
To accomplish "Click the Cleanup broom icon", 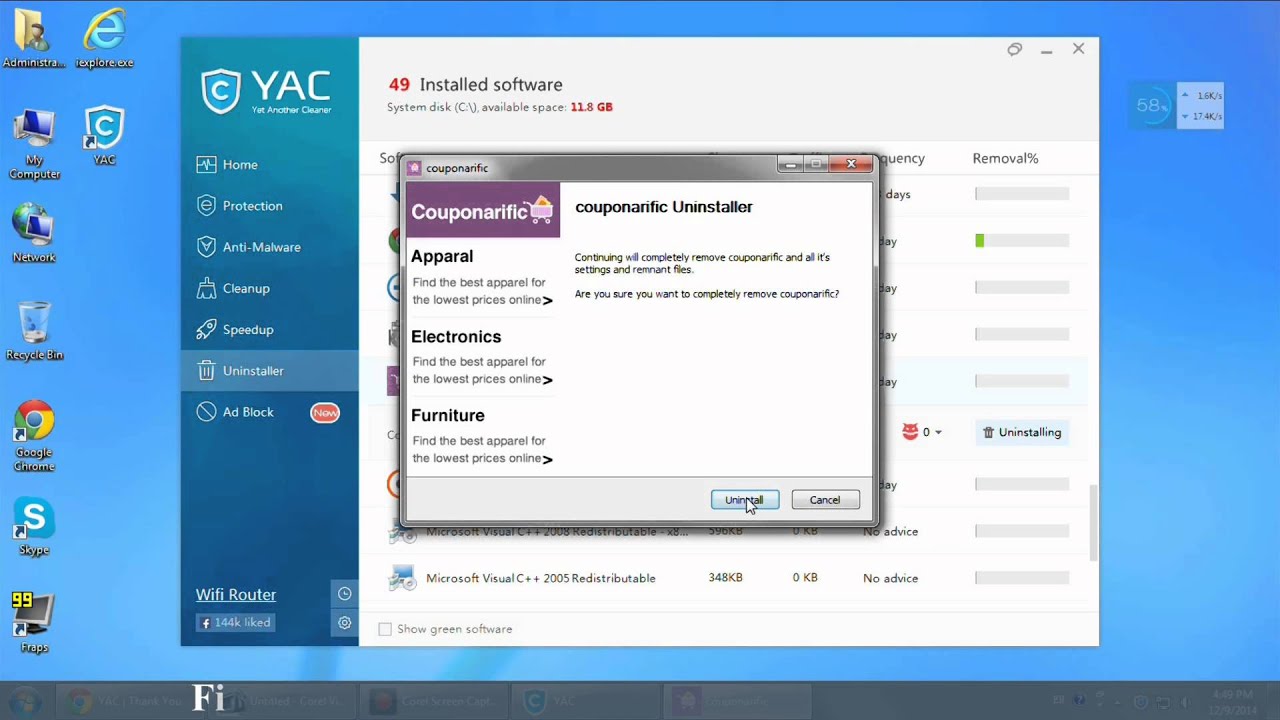I will tap(206, 288).
